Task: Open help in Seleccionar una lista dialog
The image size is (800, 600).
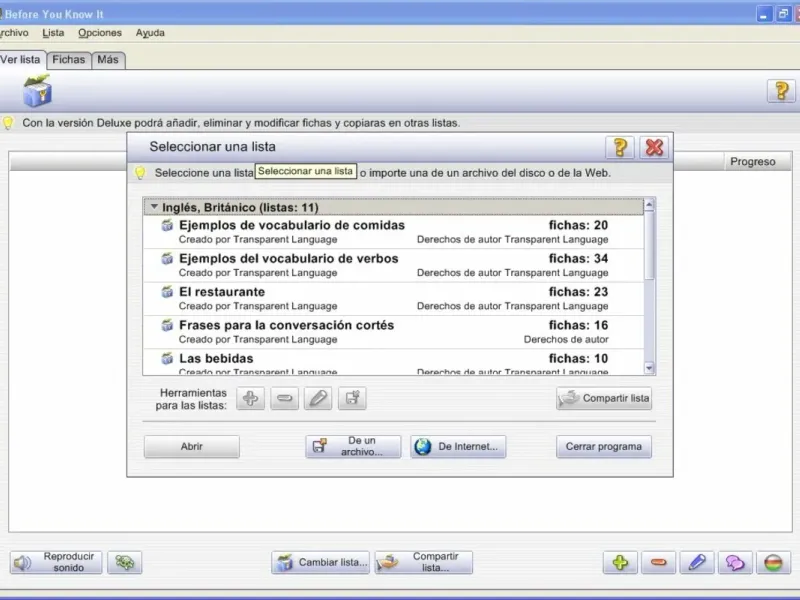Action: pyautogui.click(x=620, y=147)
